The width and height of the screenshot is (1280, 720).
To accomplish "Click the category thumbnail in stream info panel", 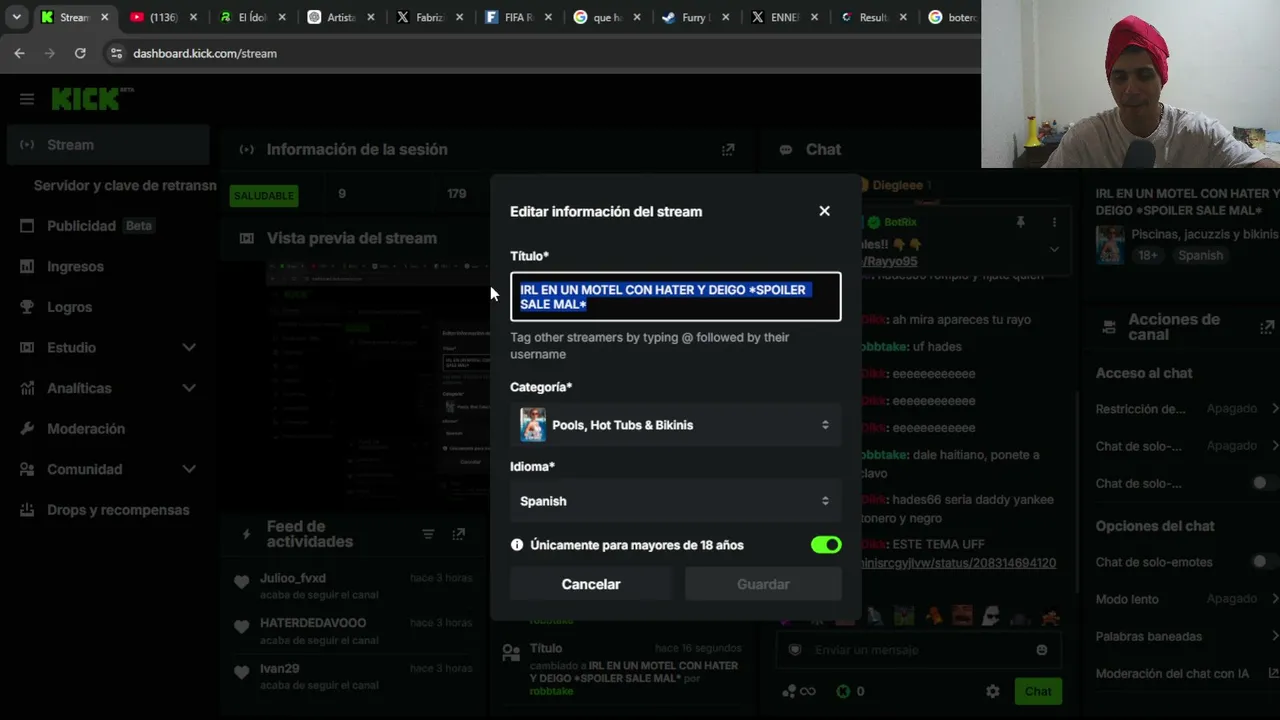I will (x=1110, y=245).
